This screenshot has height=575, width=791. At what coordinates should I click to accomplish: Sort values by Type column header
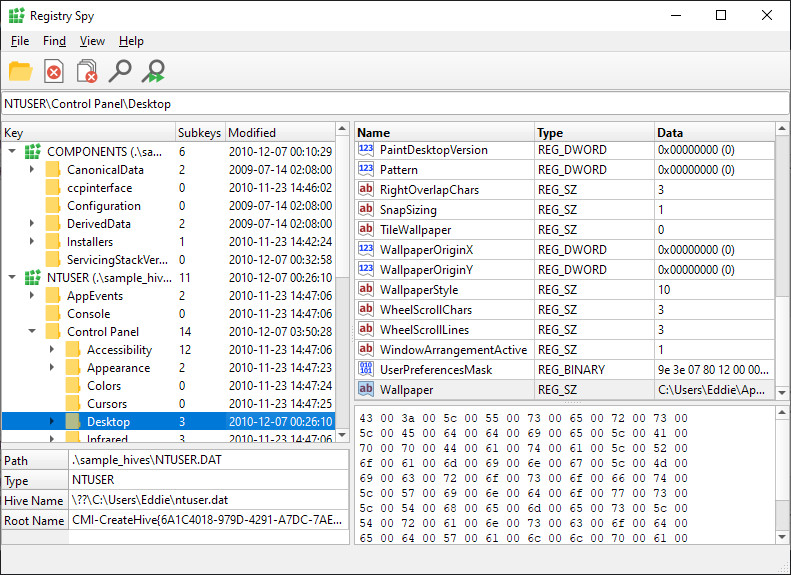click(x=594, y=133)
